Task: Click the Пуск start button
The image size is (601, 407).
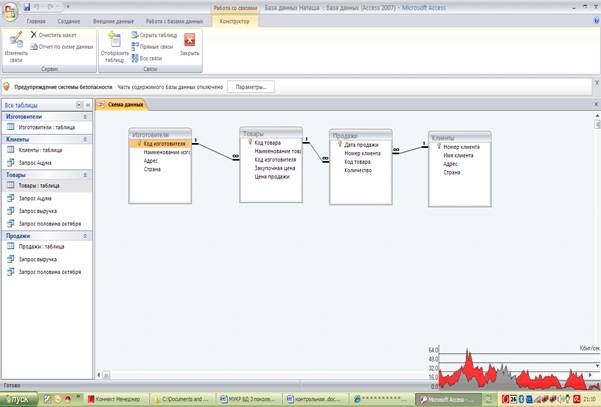Action: (x=20, y=399)
